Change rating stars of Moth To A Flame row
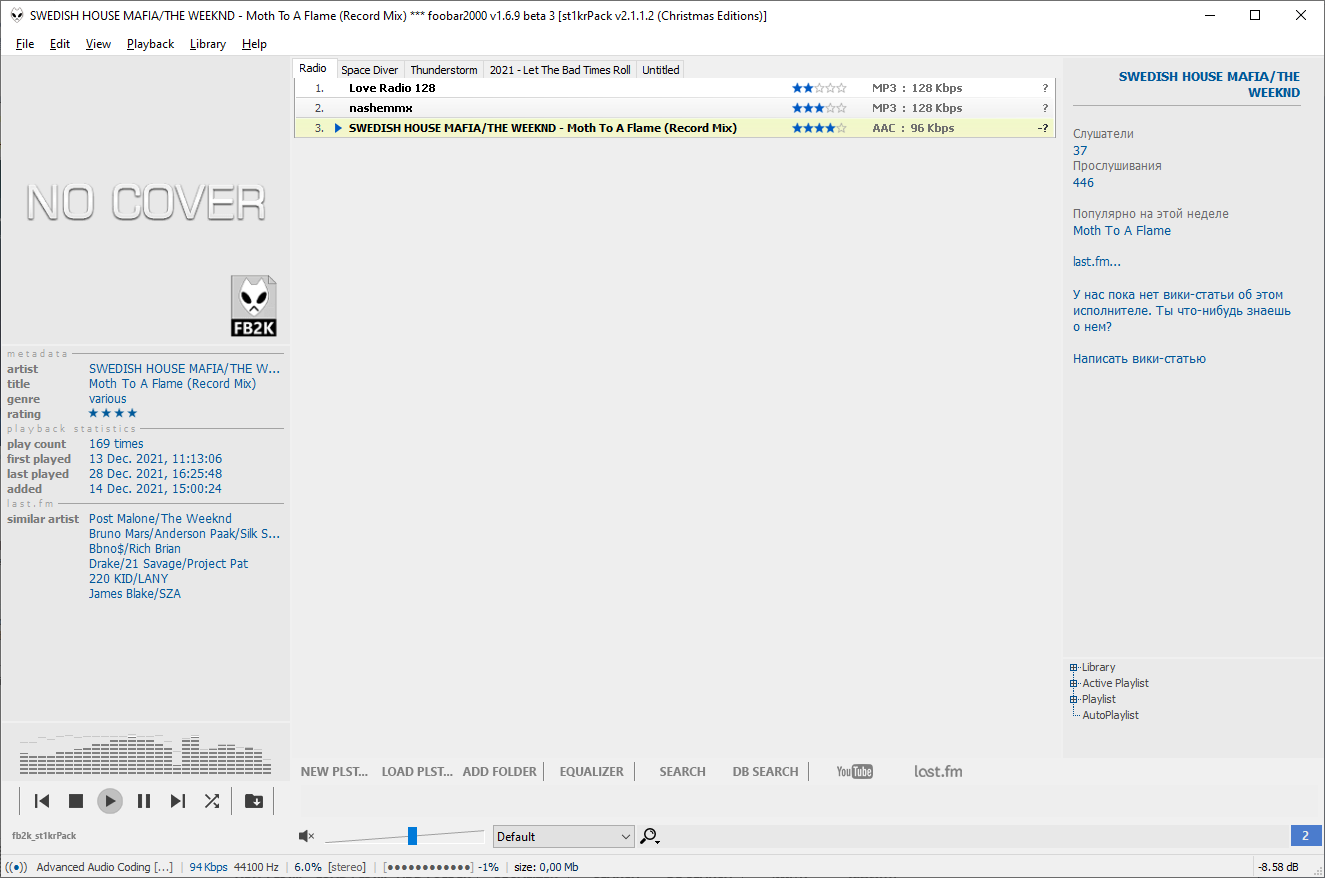 pyautogui.click(x=819, y=128)
